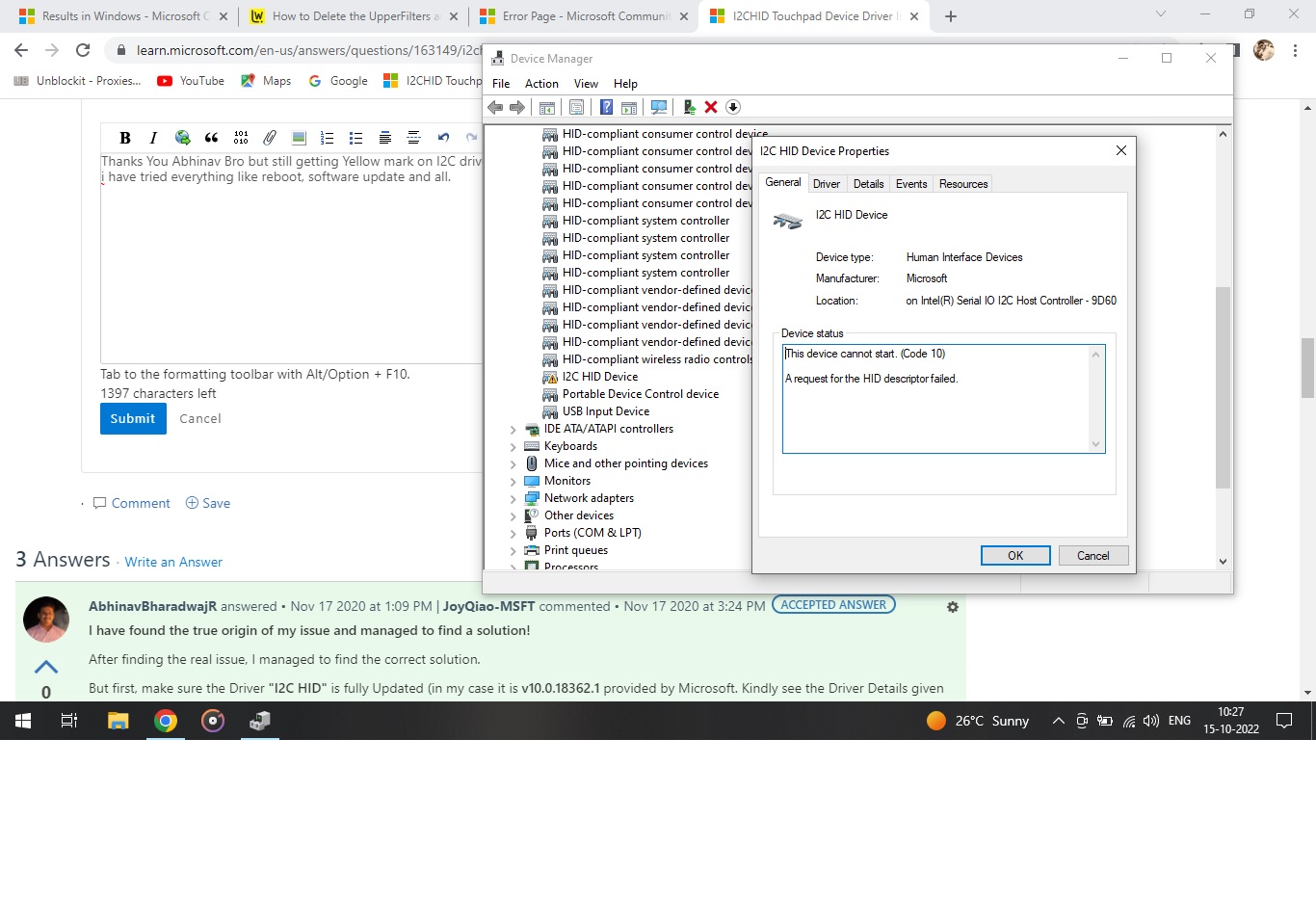Open the Action menu in Device Manager
1316x898 pixels.
coord(541,84)
